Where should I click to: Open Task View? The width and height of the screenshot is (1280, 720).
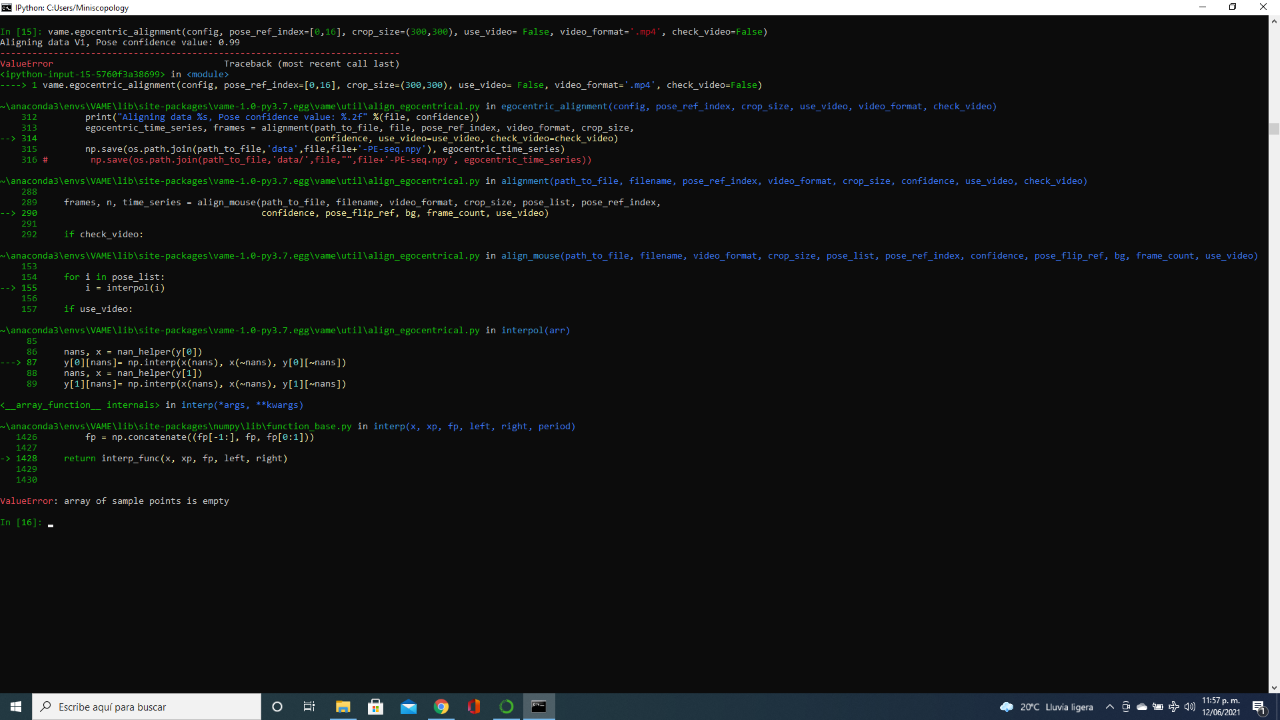(x=309, y=706)
